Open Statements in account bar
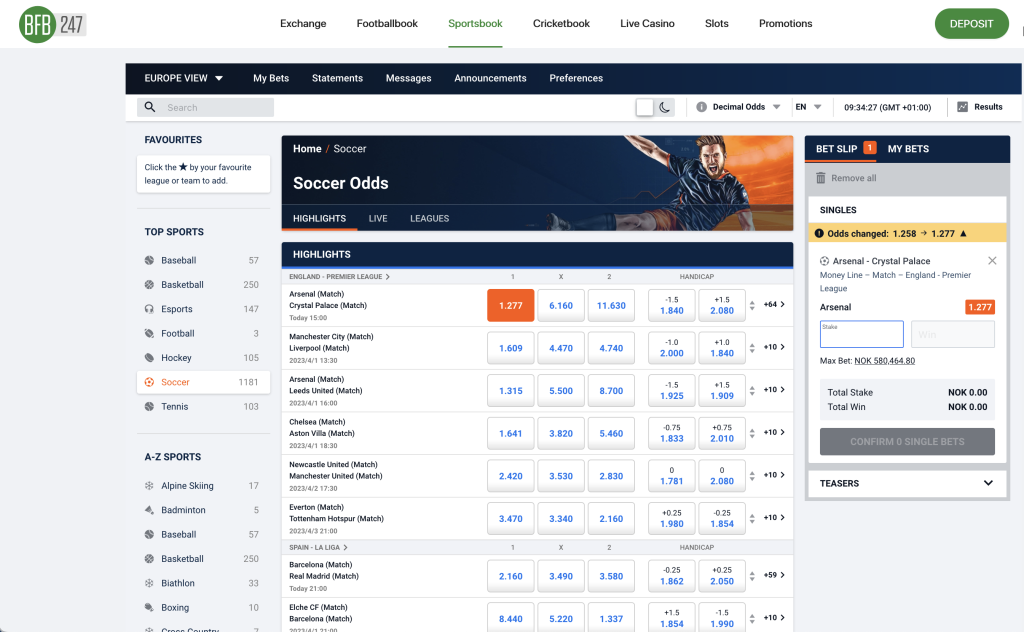Viewport: 1024px width, 632px height. (x=337, y=78)
